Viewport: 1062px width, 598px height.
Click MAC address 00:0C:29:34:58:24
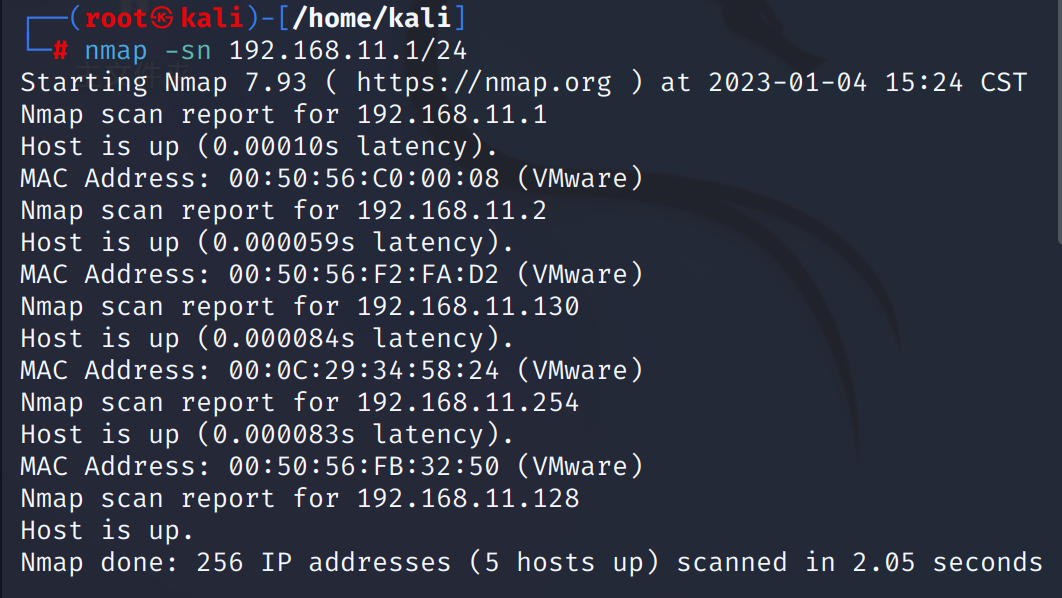coord(364,370)
